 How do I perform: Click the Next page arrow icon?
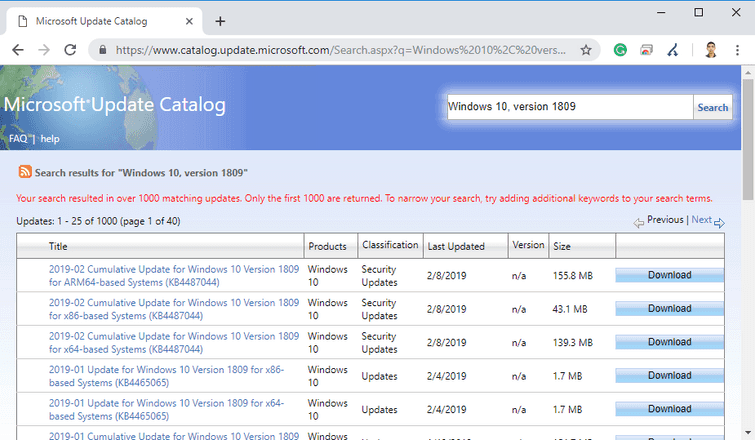(719, 223)
